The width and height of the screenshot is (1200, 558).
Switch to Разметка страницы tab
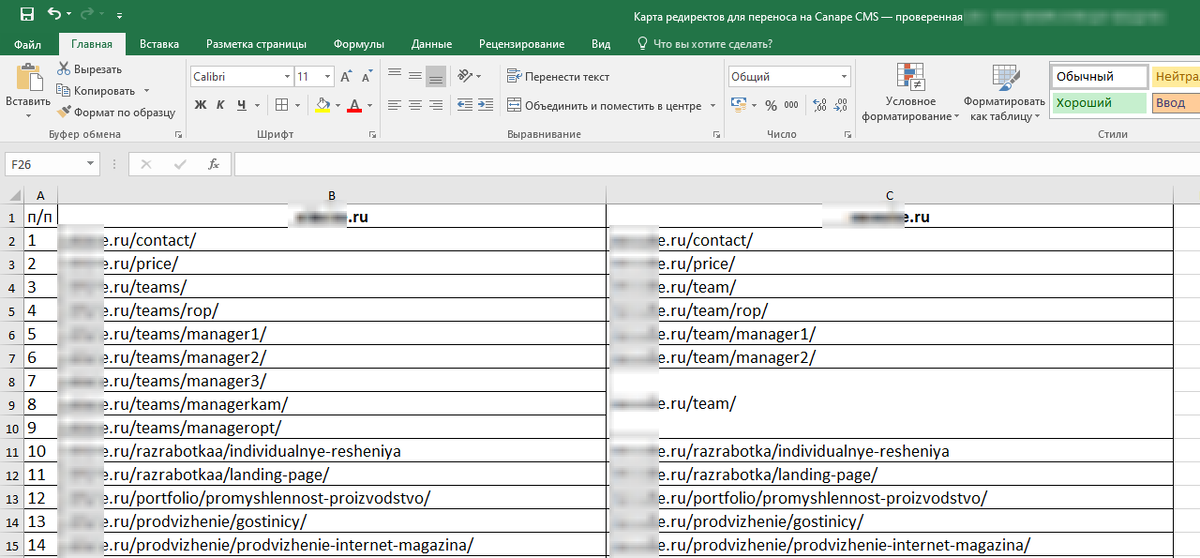pyautogui.click(x=256, y=44)
